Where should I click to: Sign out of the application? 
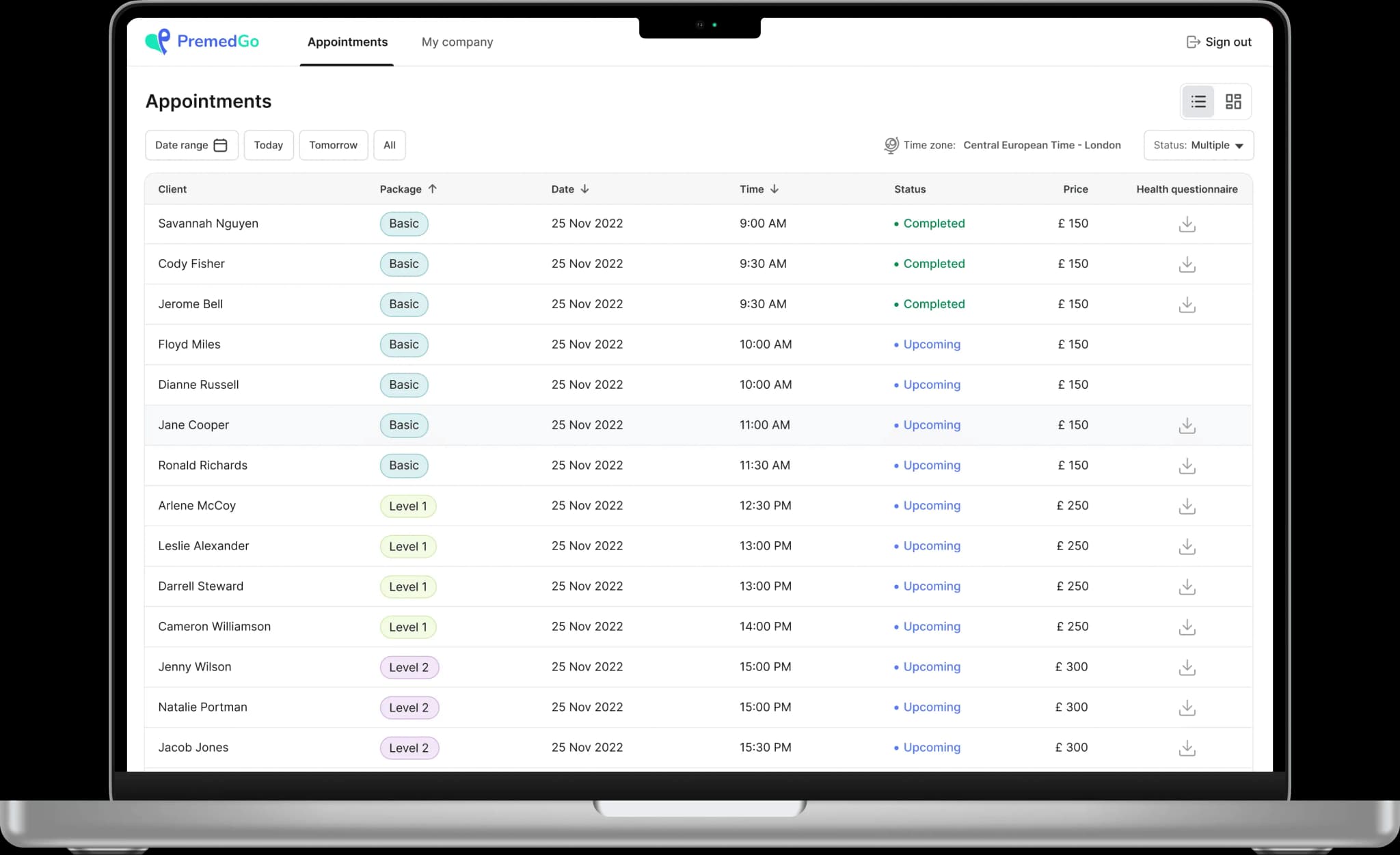click(1219, 42)
